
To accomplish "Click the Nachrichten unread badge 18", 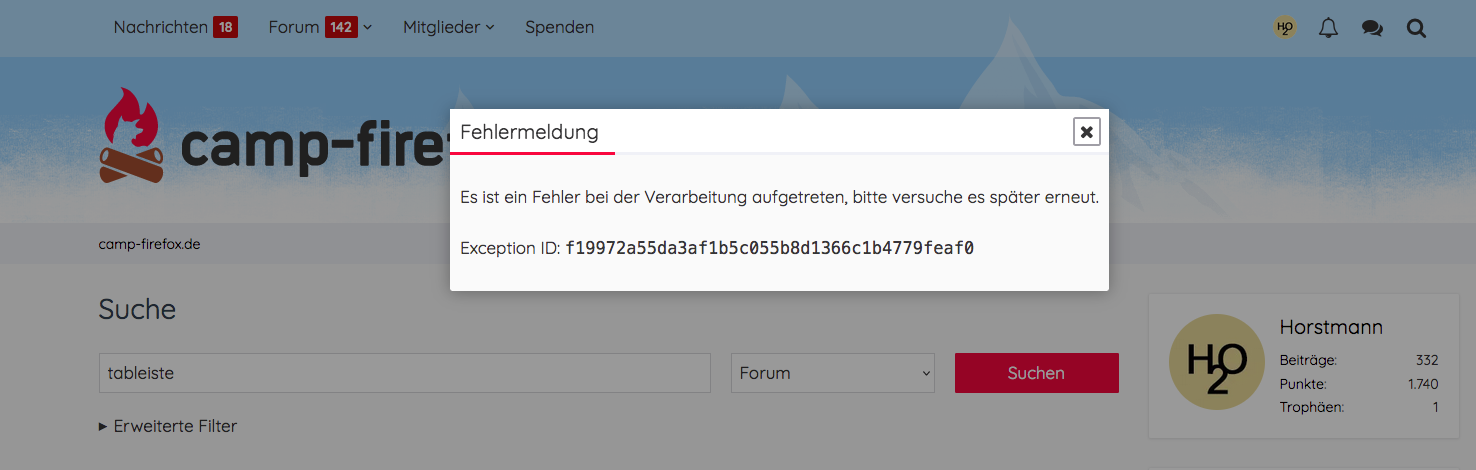I will tap(225, 27).
